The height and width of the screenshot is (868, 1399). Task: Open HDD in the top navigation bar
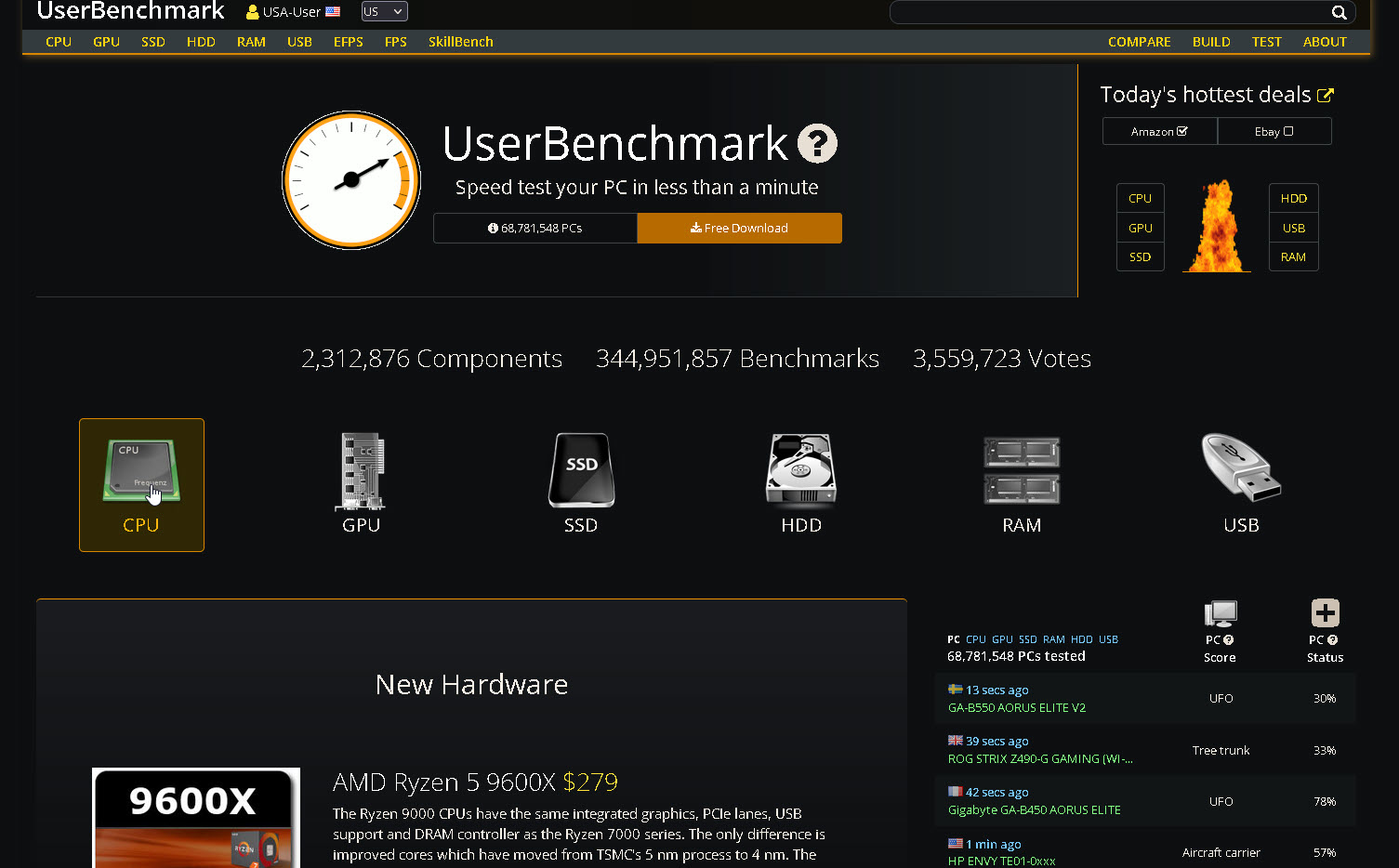tap(201, 42)
